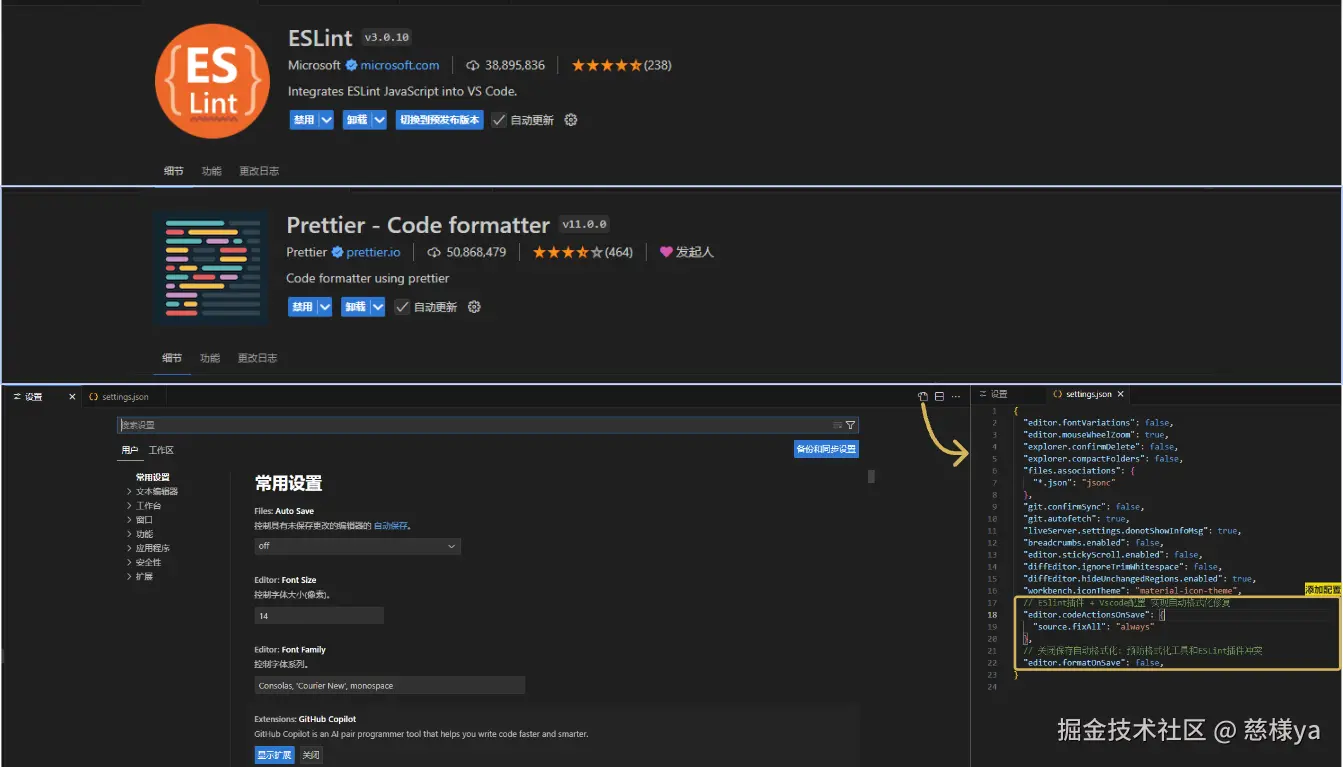This screenshot has width=1343, height=767.
Task: Open Prettier 细节 tab
Action: click(x=173, y=358)
